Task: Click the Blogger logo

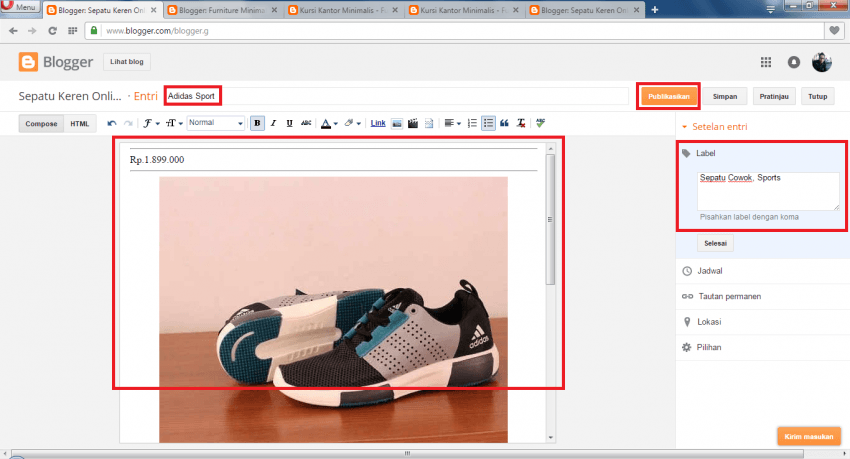Action: (x=56, y=62)
